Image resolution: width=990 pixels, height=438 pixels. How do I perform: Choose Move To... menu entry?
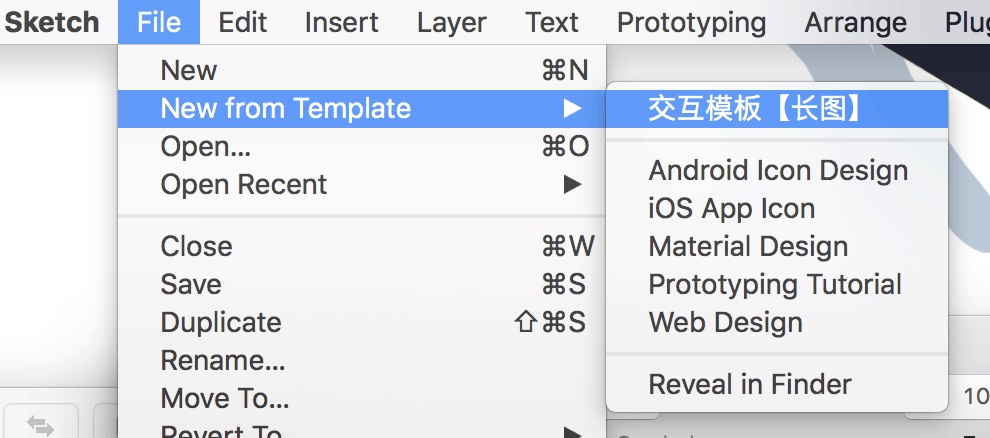click(x=225, y=399)
